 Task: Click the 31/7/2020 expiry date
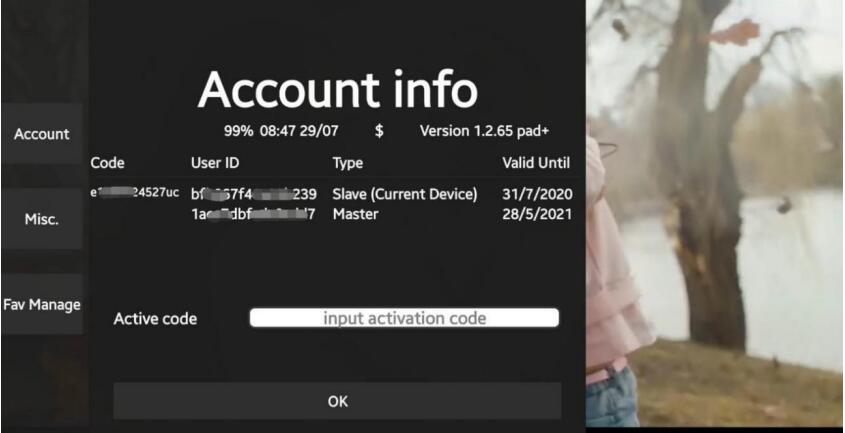[x=537, y=194]
